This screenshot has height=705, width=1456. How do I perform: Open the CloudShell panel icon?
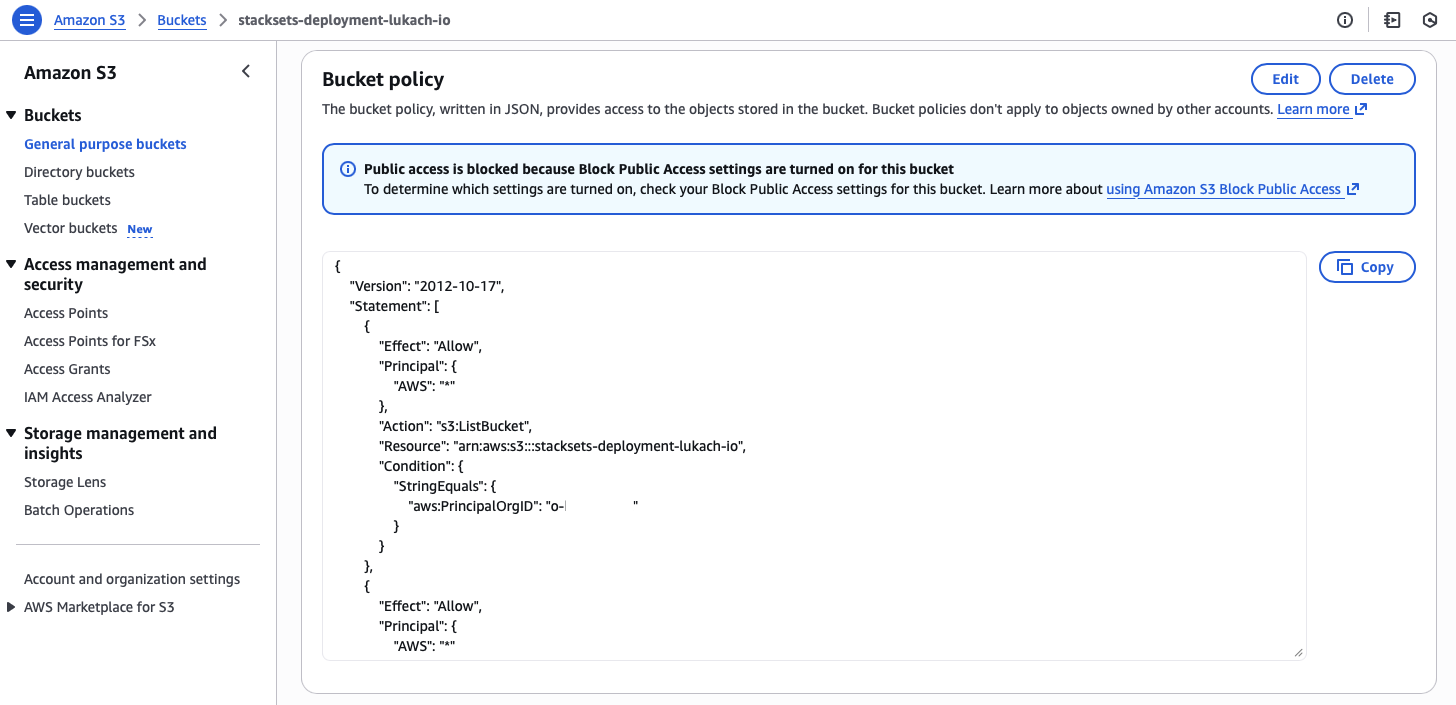pyautogui.click(x=1392, y=20)
